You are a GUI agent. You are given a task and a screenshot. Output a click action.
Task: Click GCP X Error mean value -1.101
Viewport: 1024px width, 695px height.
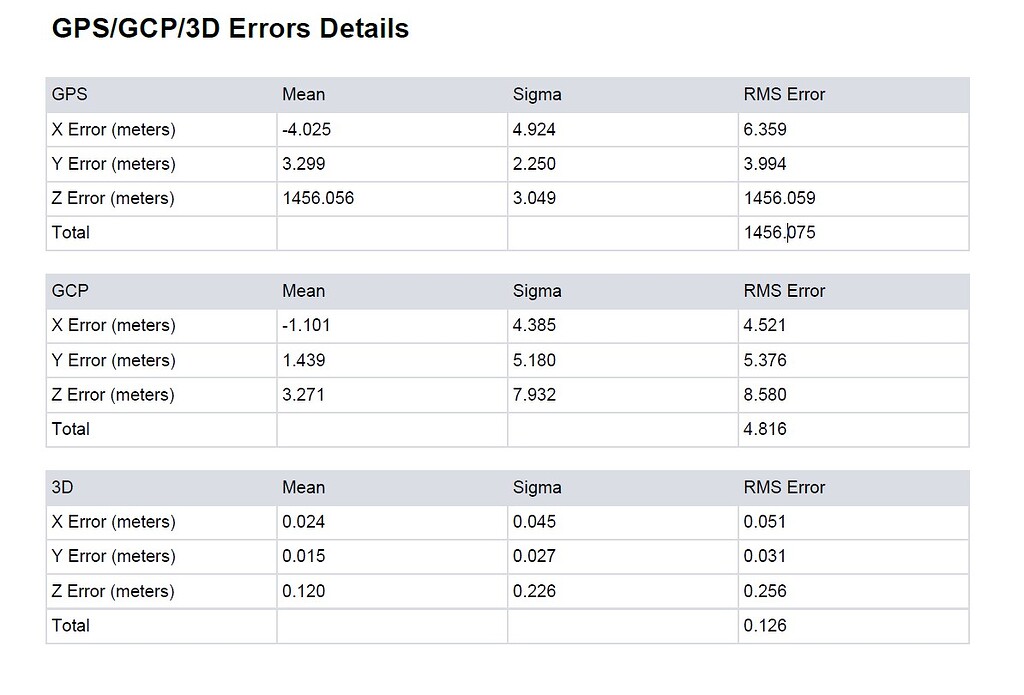306,325
